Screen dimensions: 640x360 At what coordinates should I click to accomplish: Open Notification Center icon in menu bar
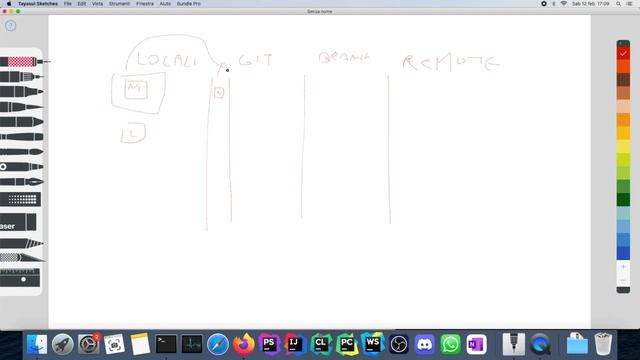[629, 4]
